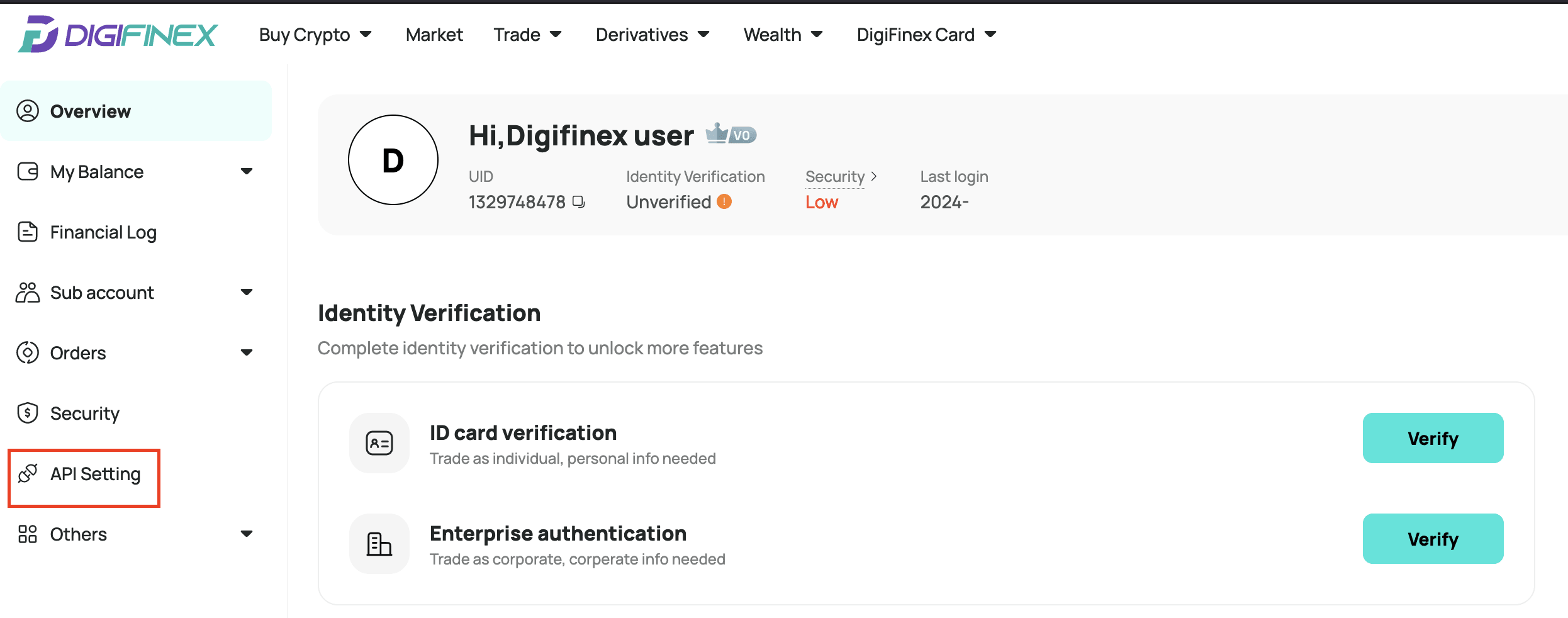Viewport: 1568px width, 618px height.
Task: Open the Wealth dropdown arrow
Action: click(817, 34)
